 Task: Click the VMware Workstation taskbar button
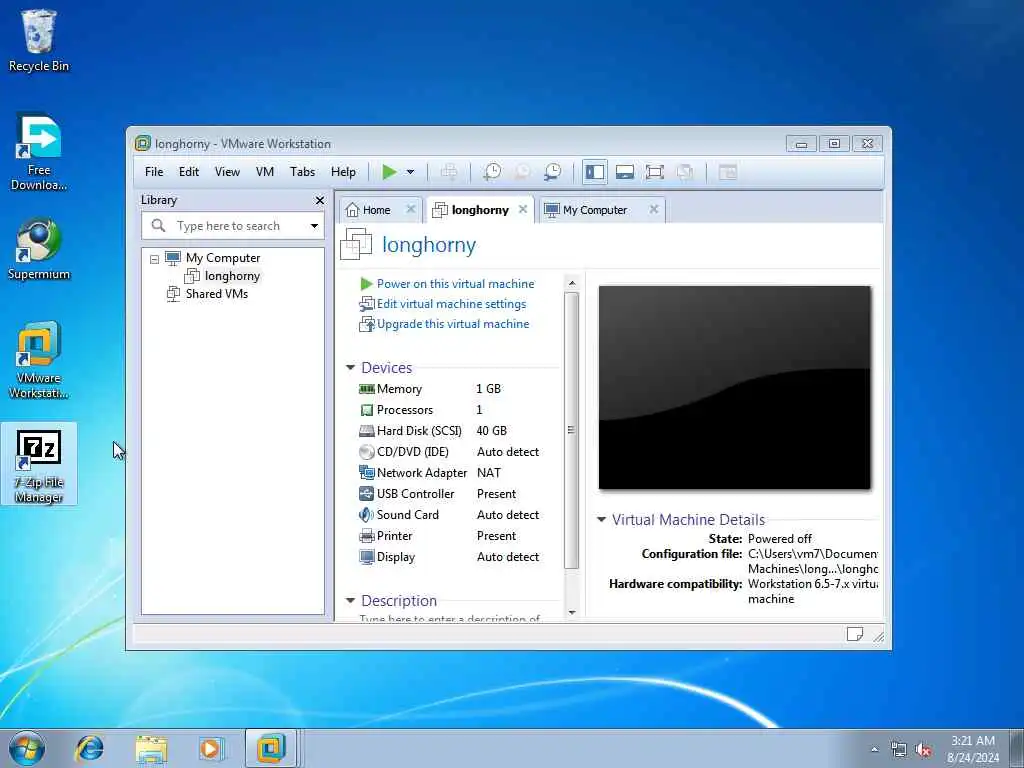[x=272, y=748]
